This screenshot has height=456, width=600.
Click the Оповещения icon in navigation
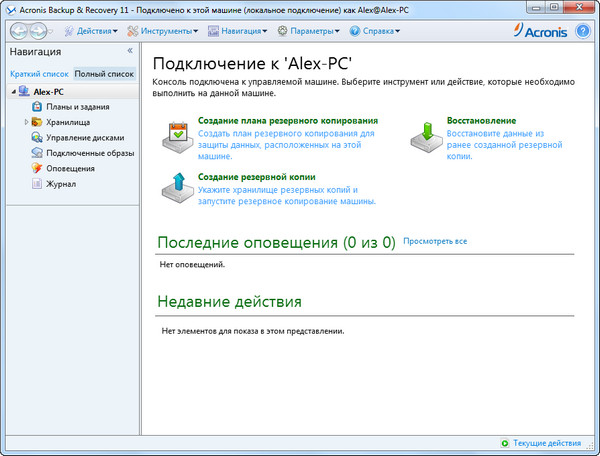tap(37, 169)
